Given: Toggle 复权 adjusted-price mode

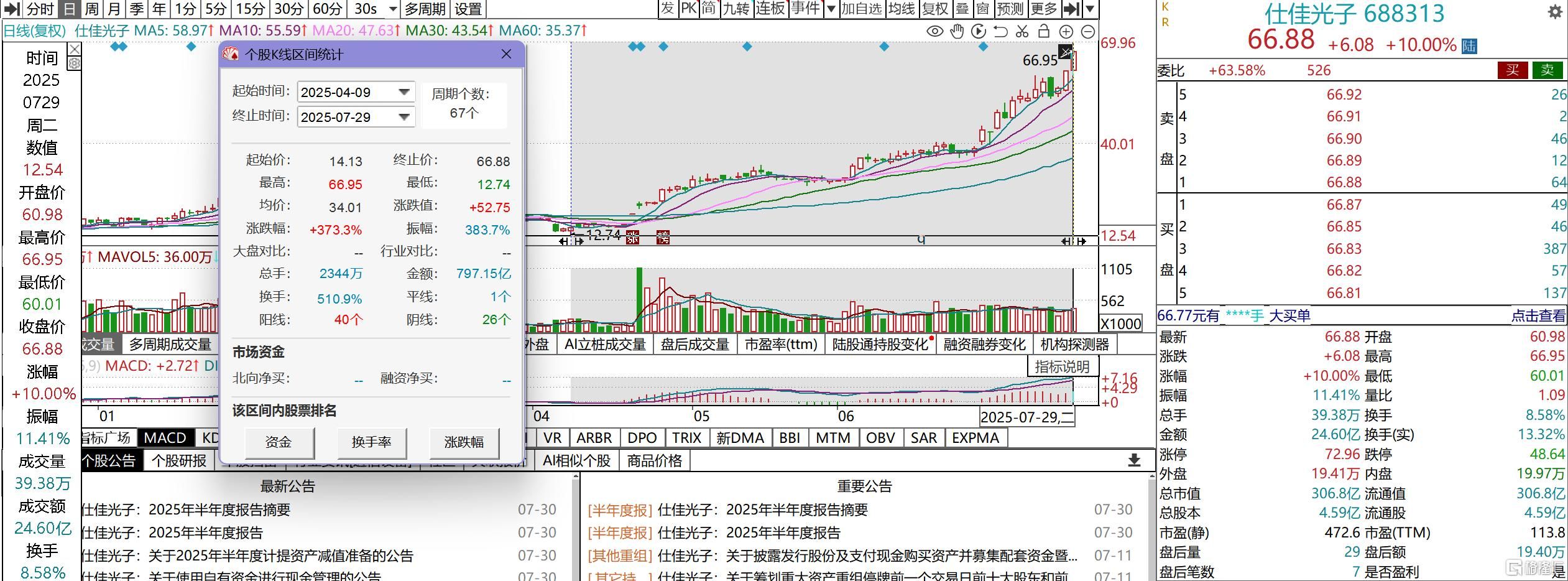Looking at the screenshot, I should coord(934,9).
